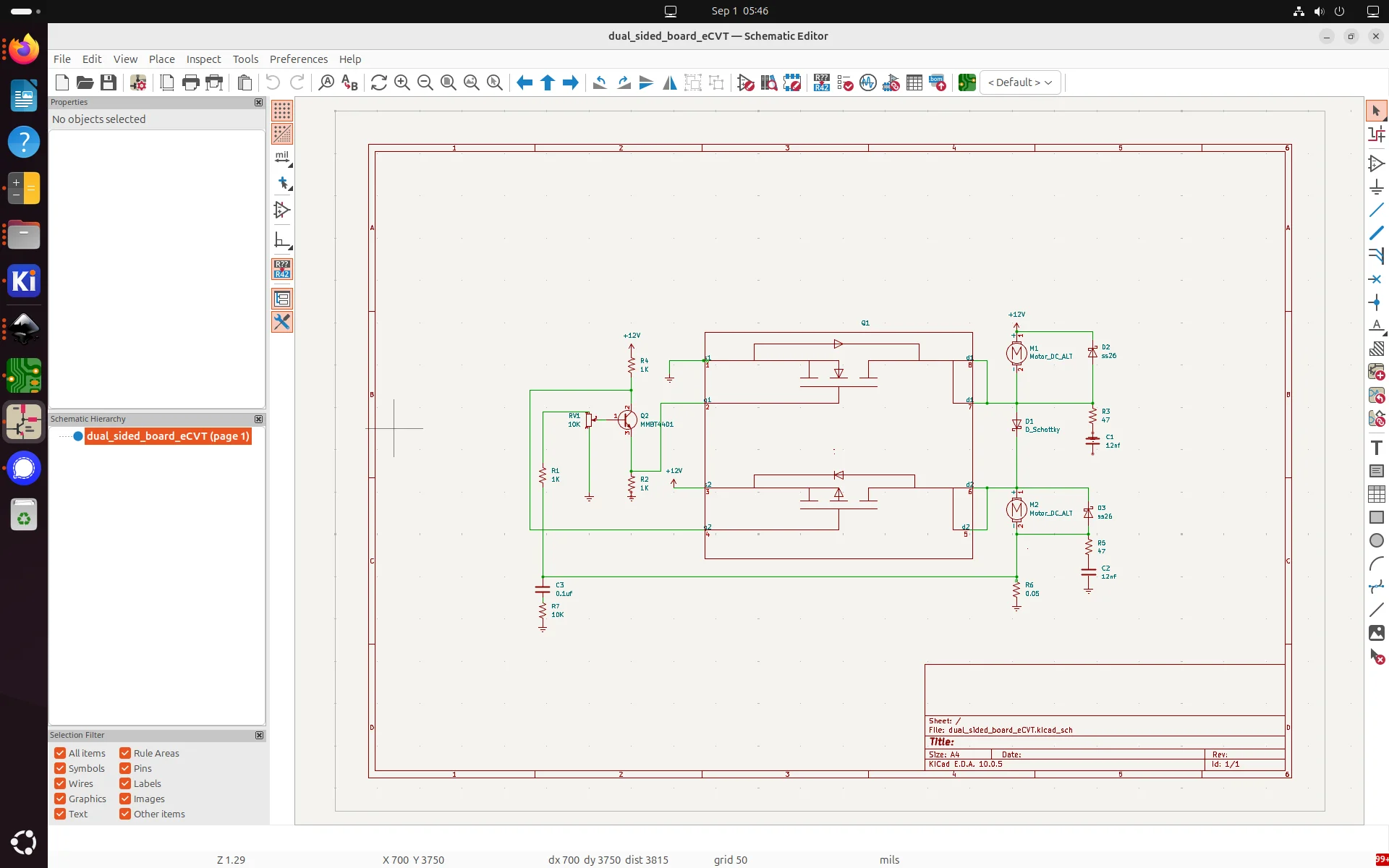Select the Draw Buses tool
Screen dimensions: 1389x868
point(1376,233)
